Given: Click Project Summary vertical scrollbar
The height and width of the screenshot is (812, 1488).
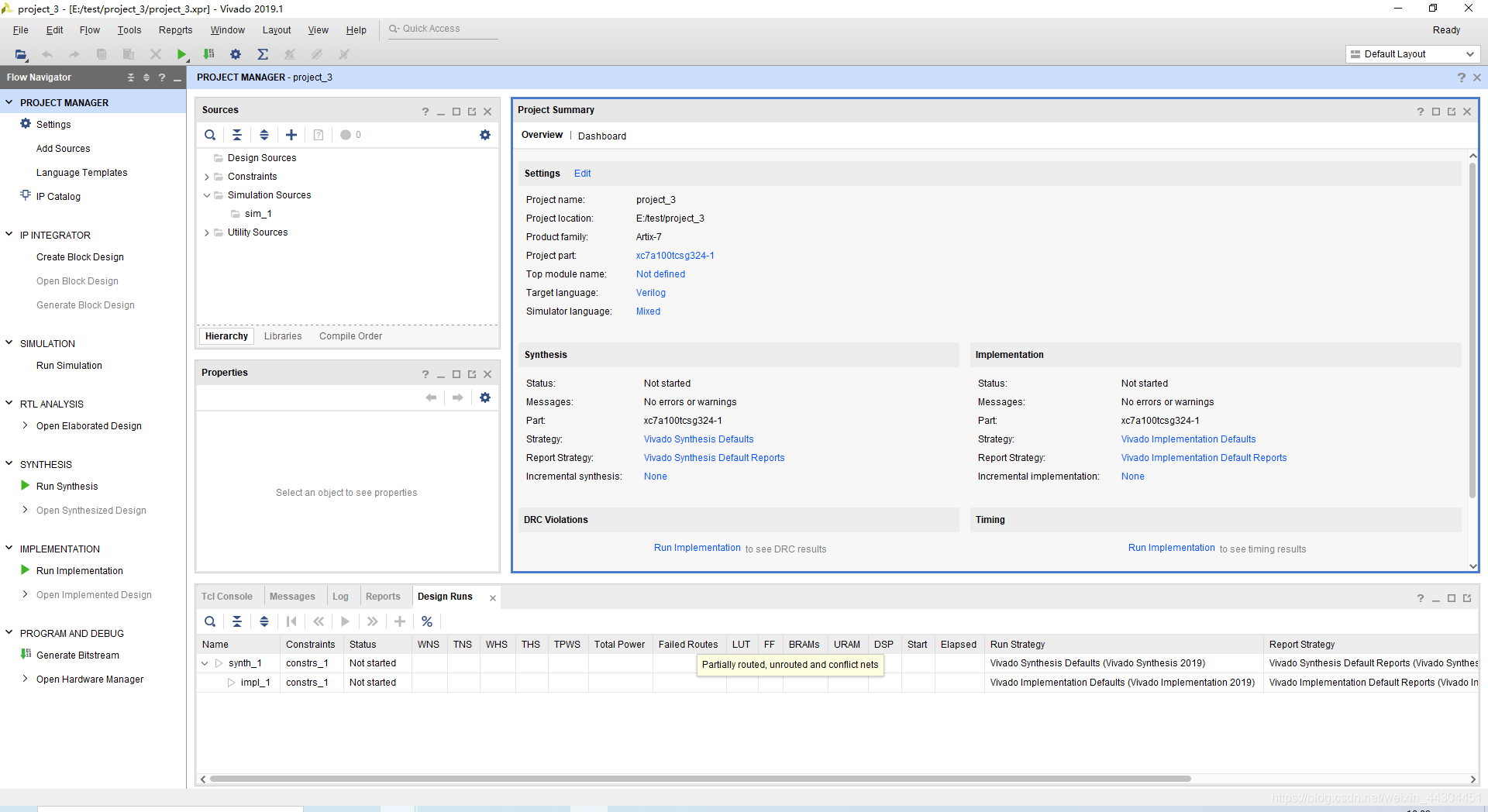Looking at the screenshot, I should click(1472, 332).
